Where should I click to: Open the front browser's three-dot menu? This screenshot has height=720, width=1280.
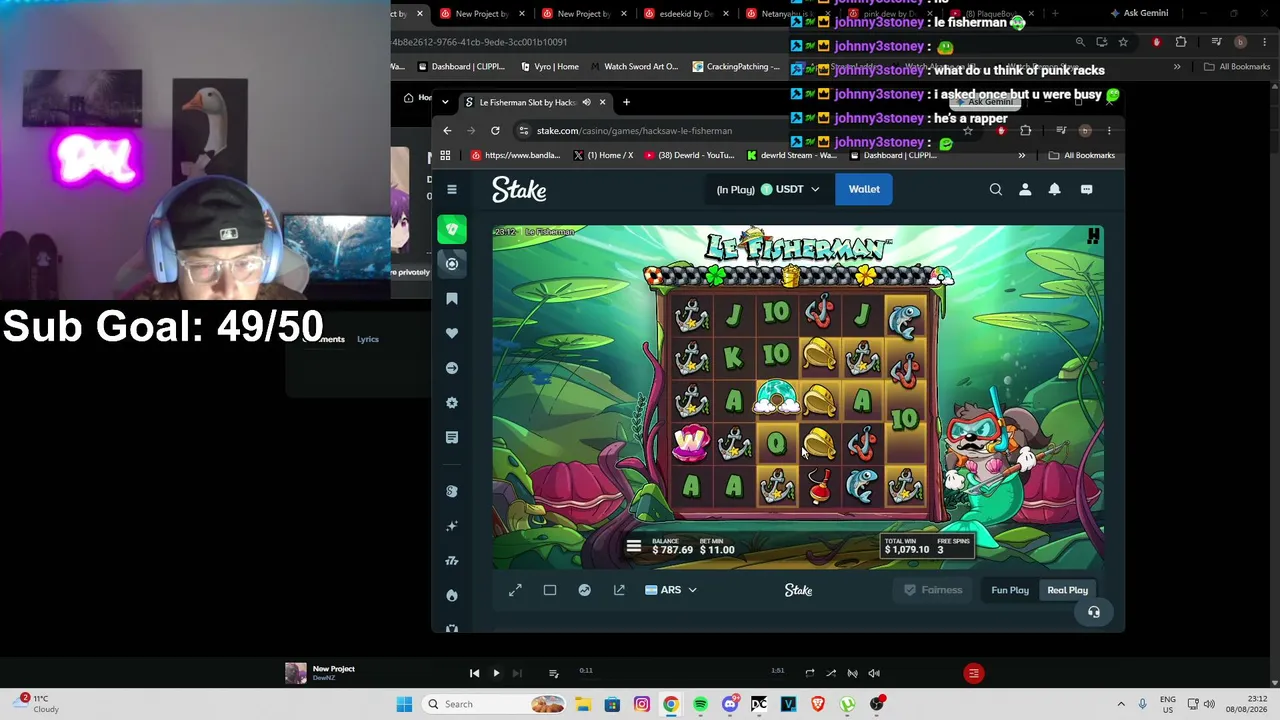pyautogui.click(x=1109, y=130)
